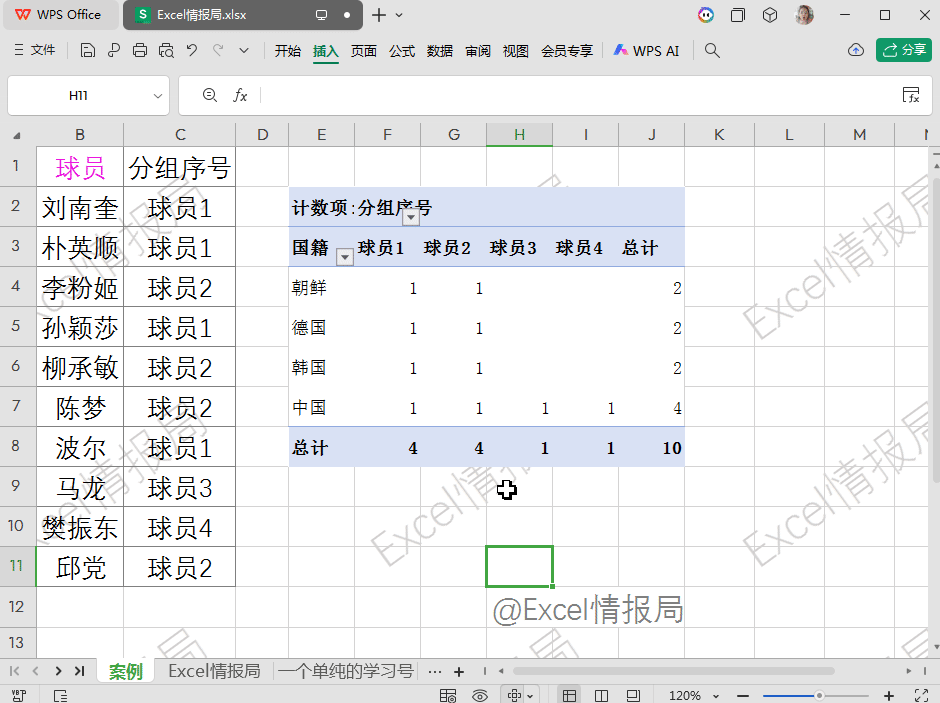Toggle eye protection mode icon

point(480,695)
